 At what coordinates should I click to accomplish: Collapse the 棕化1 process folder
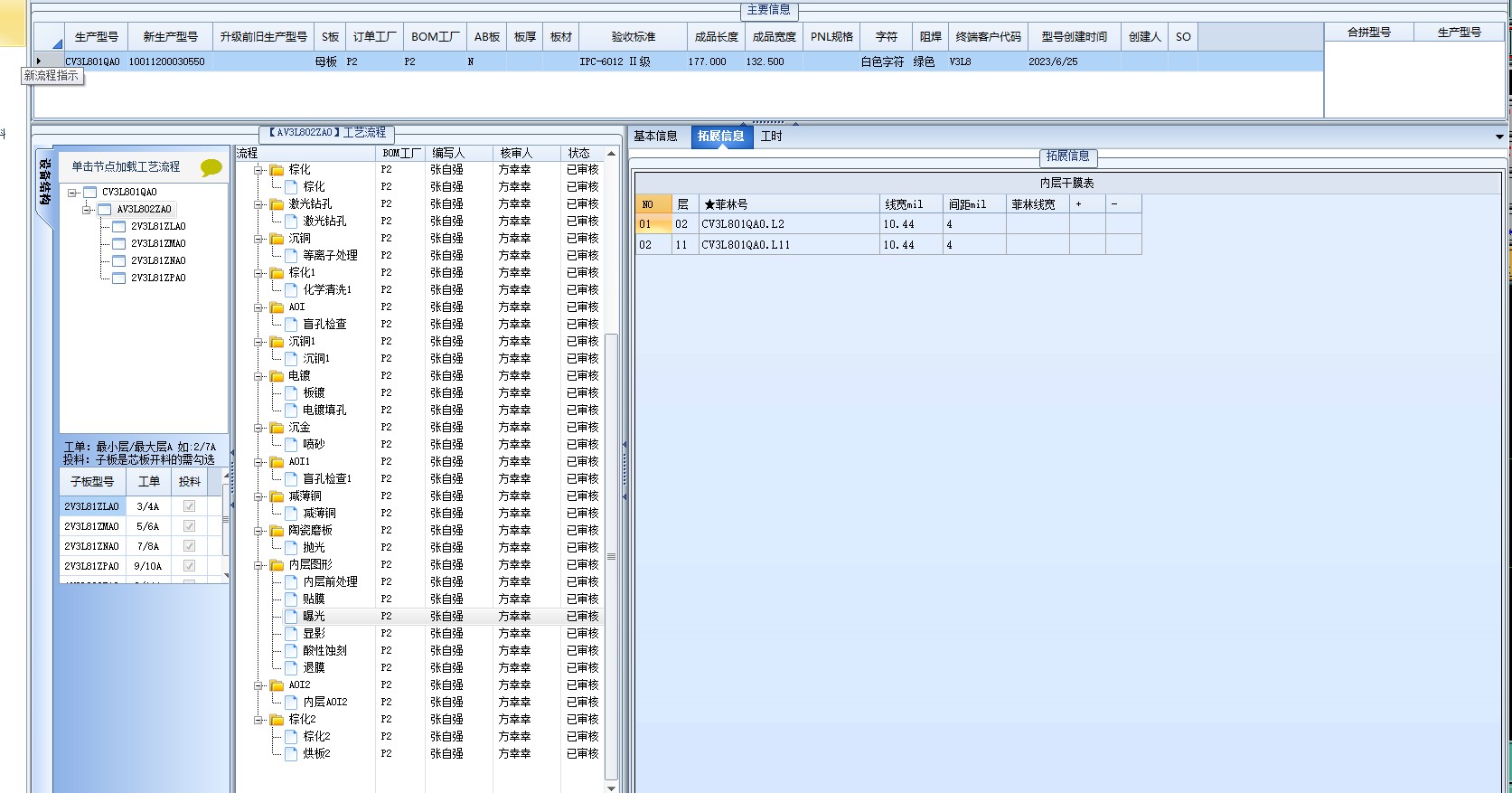(x=259, y=273)
